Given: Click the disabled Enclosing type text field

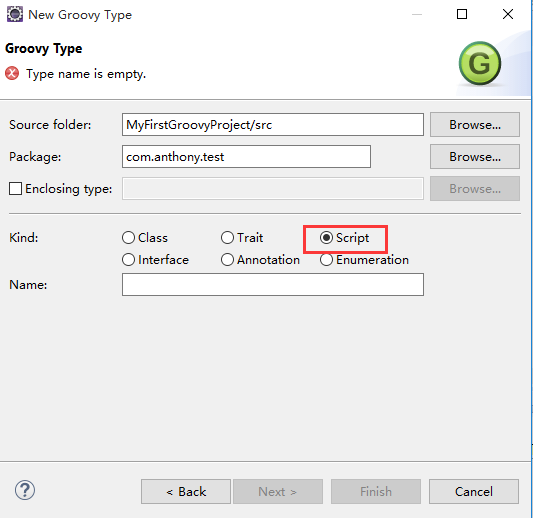Looking at the screenshot, I should click(x=273, y=188).
